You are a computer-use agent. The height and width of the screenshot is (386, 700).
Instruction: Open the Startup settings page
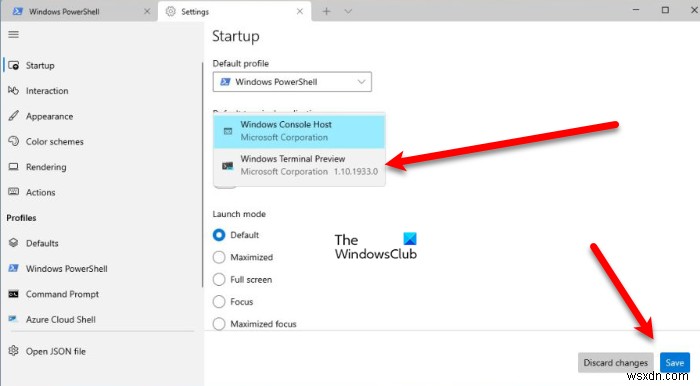102,66
